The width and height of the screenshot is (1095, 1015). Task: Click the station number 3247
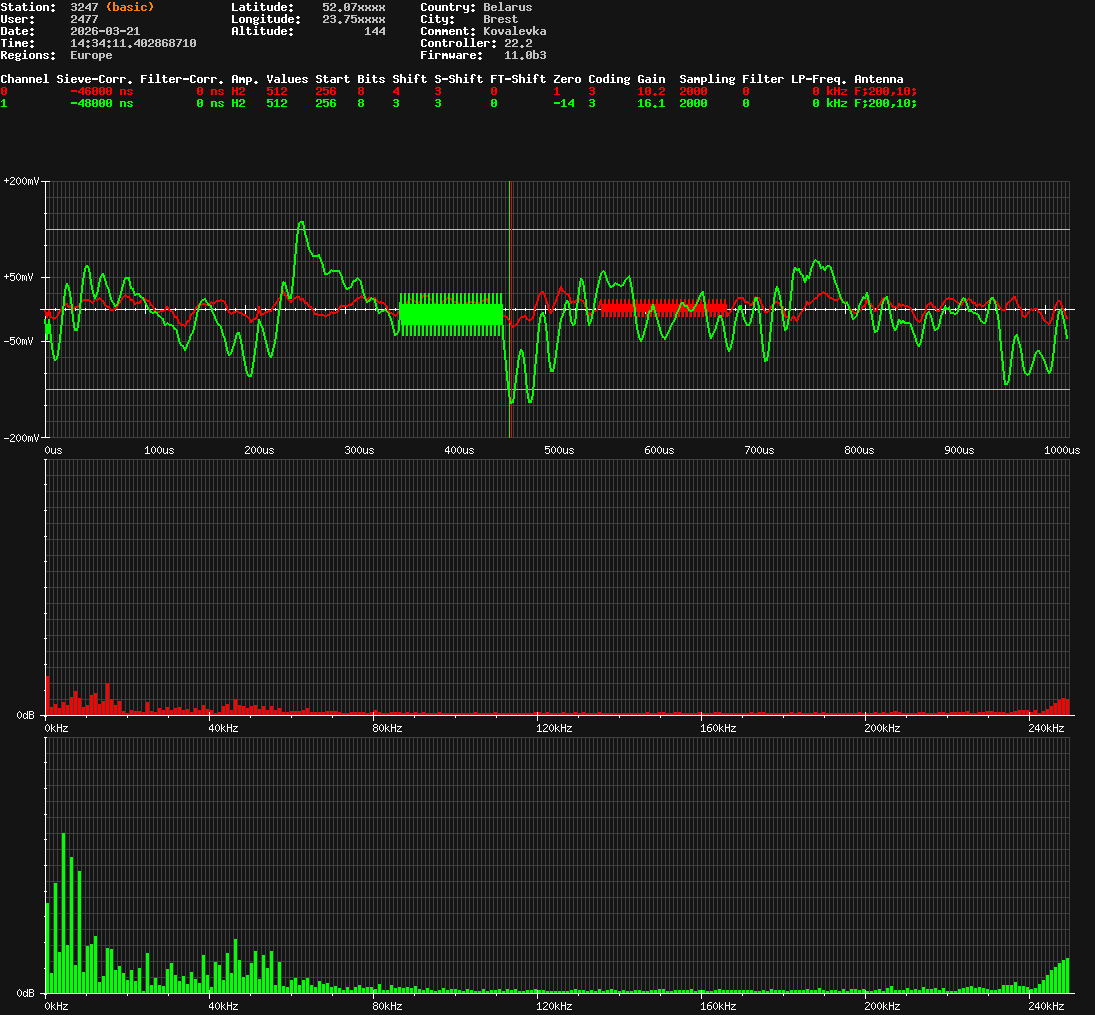84,7
